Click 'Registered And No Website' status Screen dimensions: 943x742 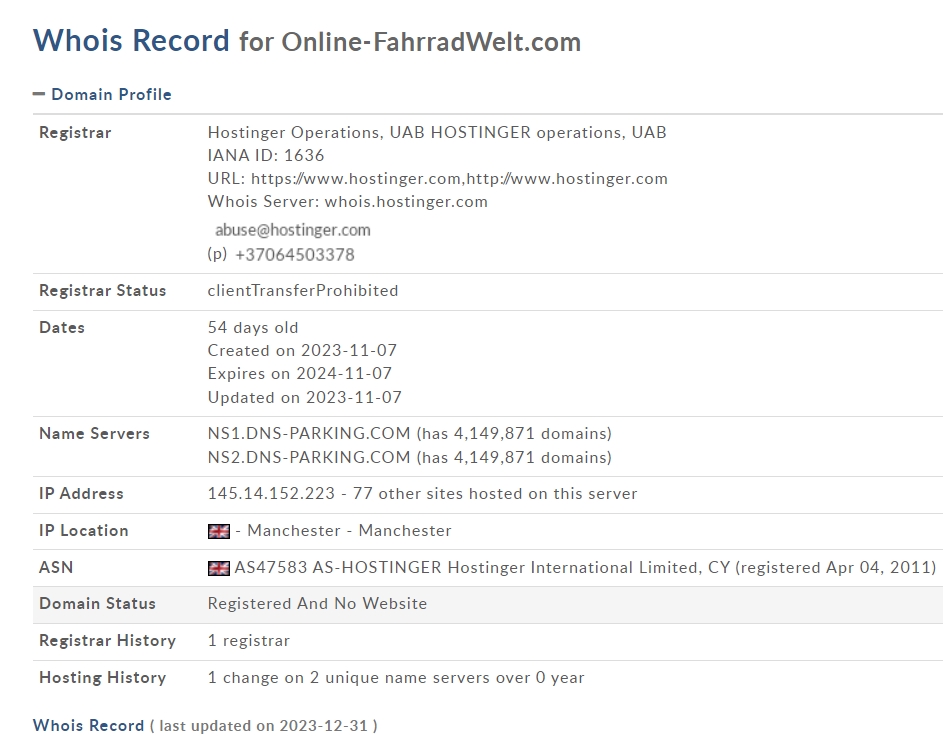tap(317, 603)
